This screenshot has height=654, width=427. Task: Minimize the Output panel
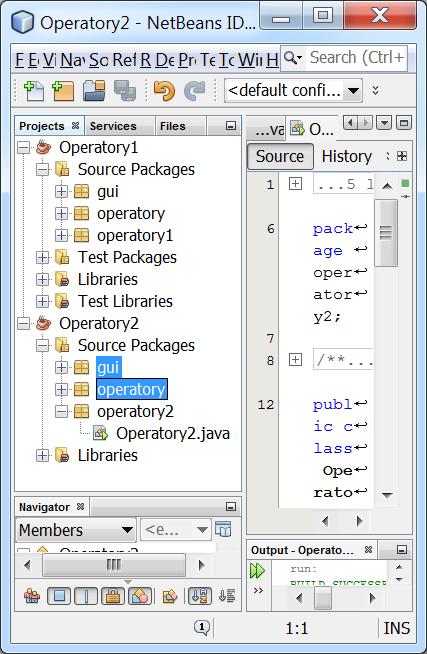[x=402, y=549]
